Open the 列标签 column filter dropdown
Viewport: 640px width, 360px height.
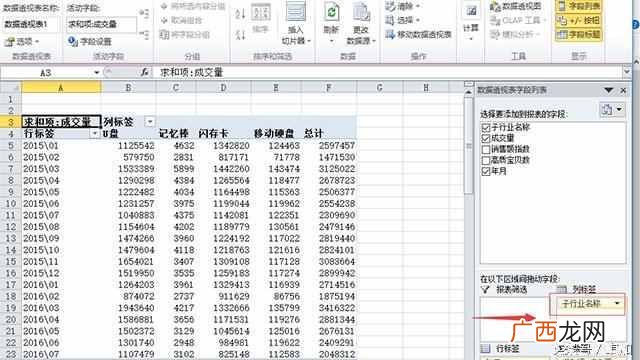pyautogui.click(x=150, y=122)
